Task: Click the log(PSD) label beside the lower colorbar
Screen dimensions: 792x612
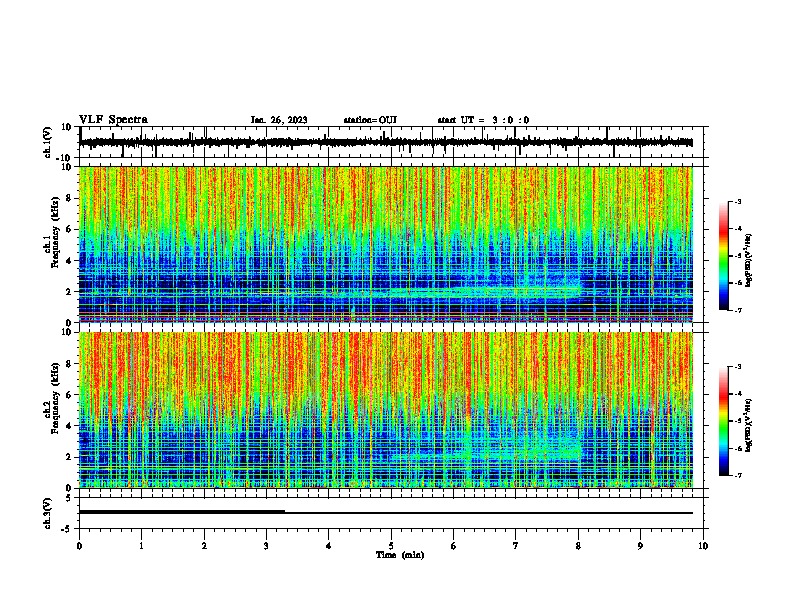Action: [748, 425]
